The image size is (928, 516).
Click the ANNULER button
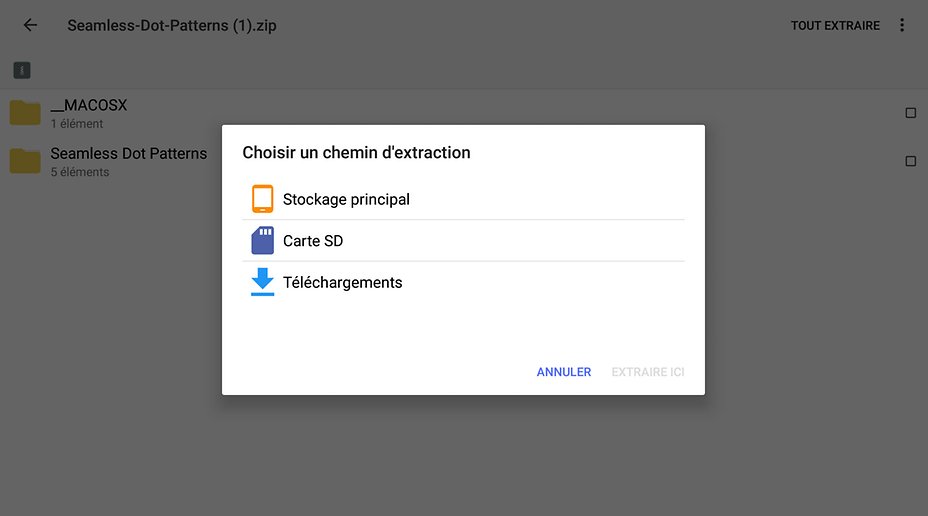coord(563,372)
